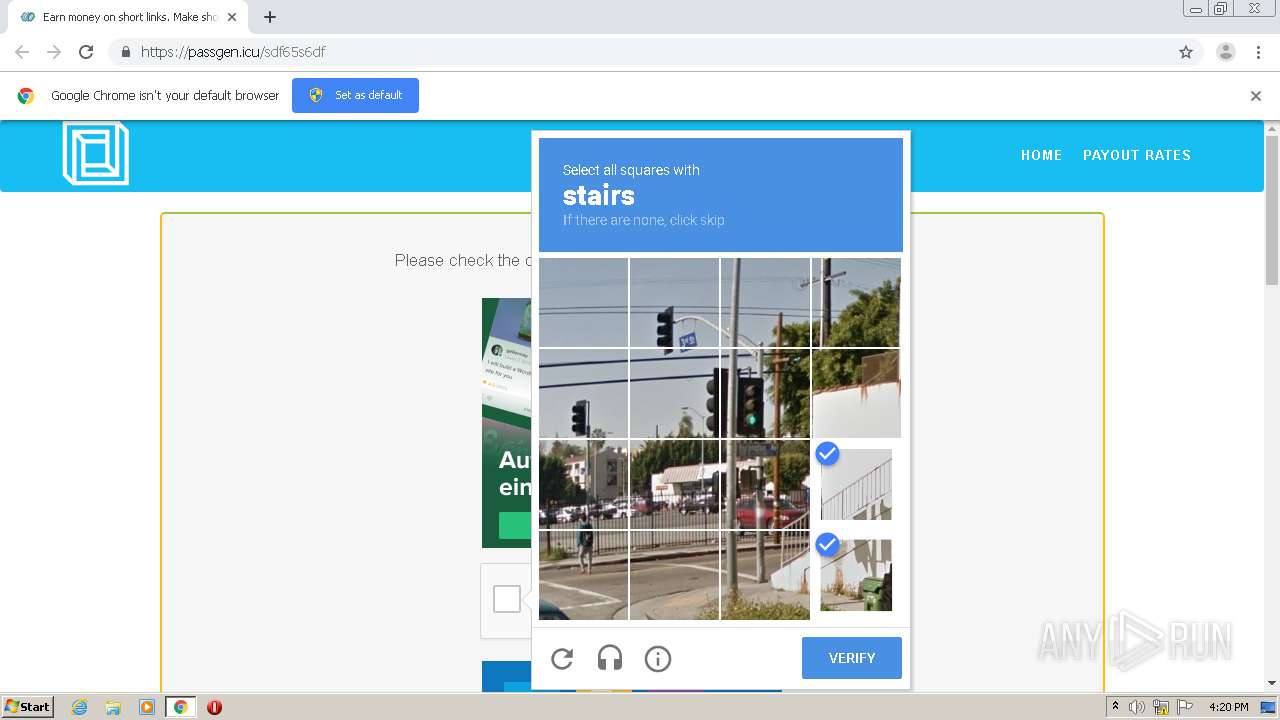Open the volume speaker tray icon
Image resolution: width=1280 pixels, height=720 pixels.
[1137, 707]
